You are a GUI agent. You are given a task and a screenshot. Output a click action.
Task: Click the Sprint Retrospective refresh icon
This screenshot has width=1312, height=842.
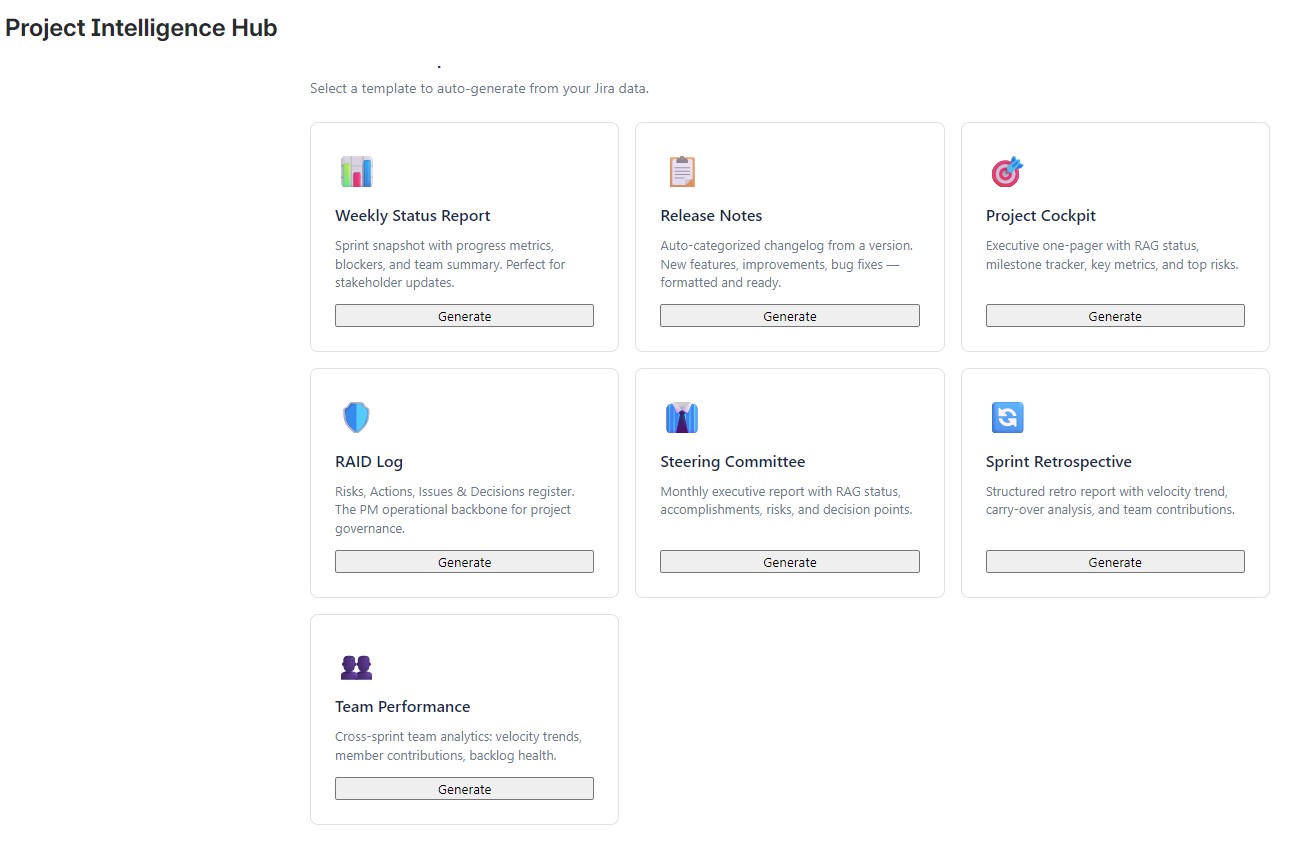pos(1007,417)
